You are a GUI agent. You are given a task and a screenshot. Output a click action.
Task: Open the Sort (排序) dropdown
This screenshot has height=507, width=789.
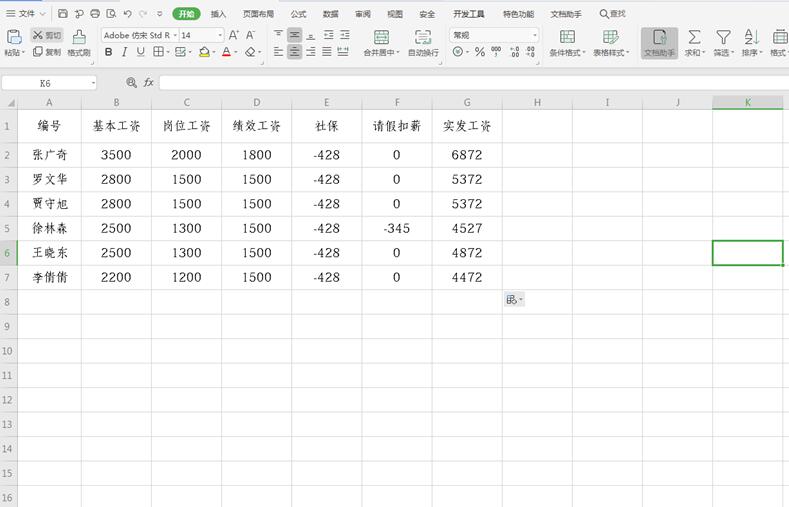tap(752, 52)
